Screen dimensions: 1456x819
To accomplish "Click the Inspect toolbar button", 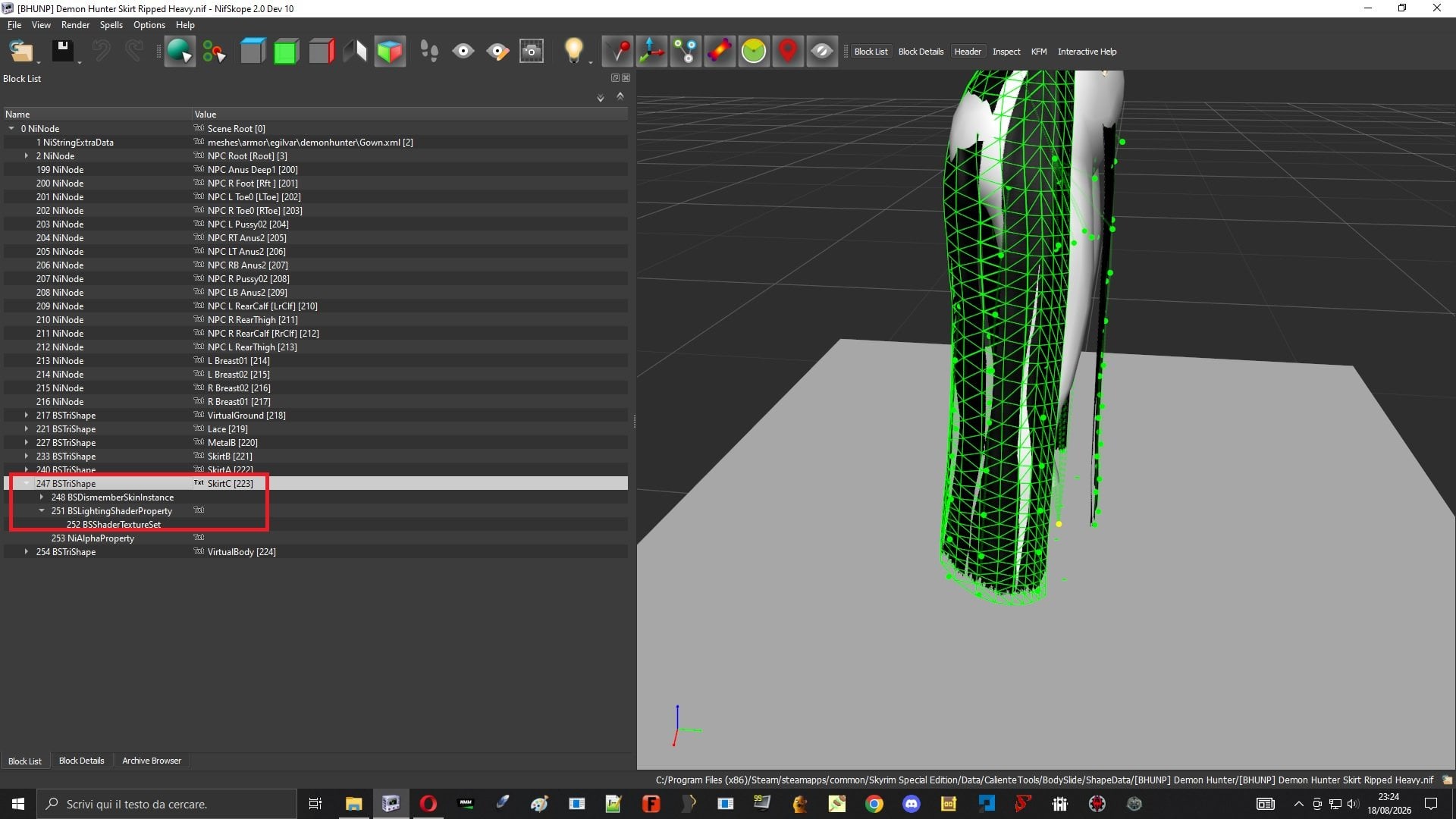I will pos(1006,52).
